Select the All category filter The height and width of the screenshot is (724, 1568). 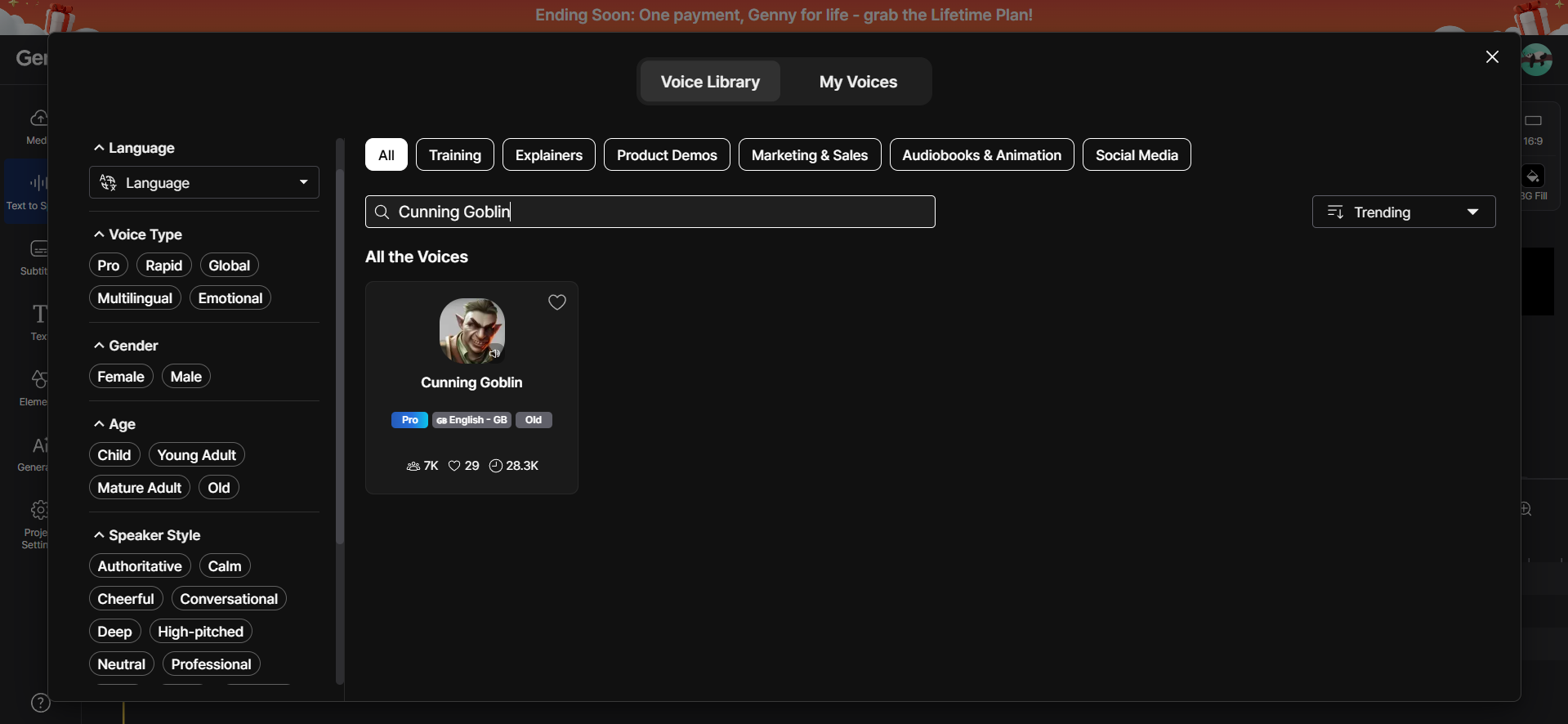(x=386, y=154)
